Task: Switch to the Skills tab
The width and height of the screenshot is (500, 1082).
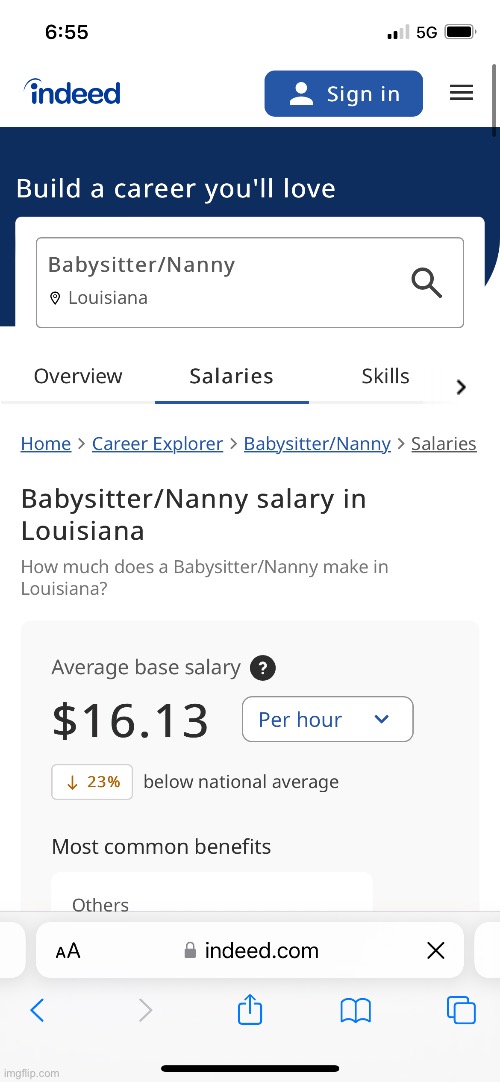Action: coord(386,376)
